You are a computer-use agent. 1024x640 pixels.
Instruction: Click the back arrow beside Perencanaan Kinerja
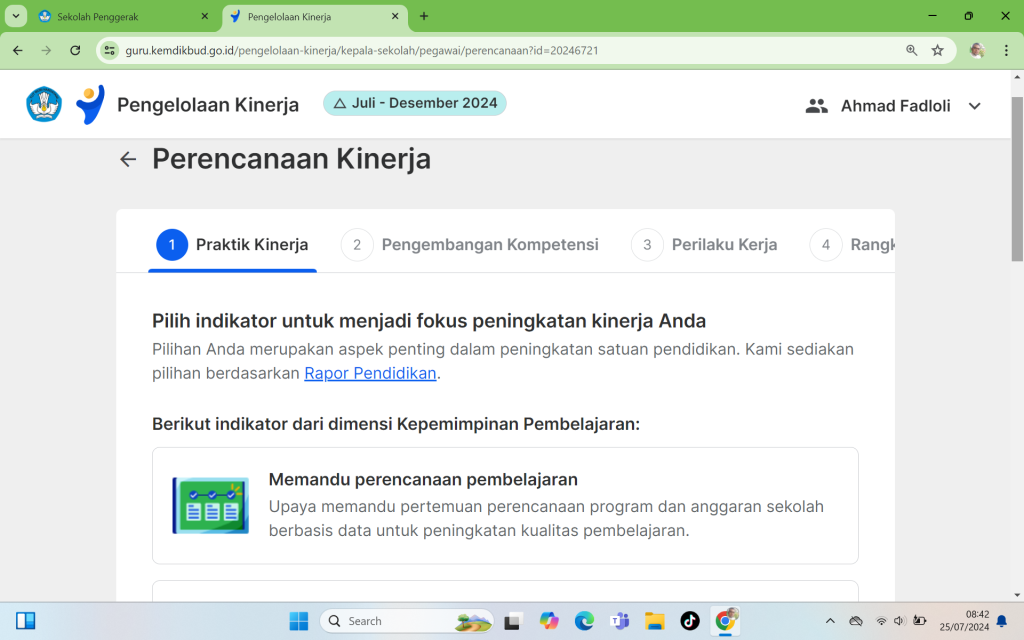tap(128, 160)
